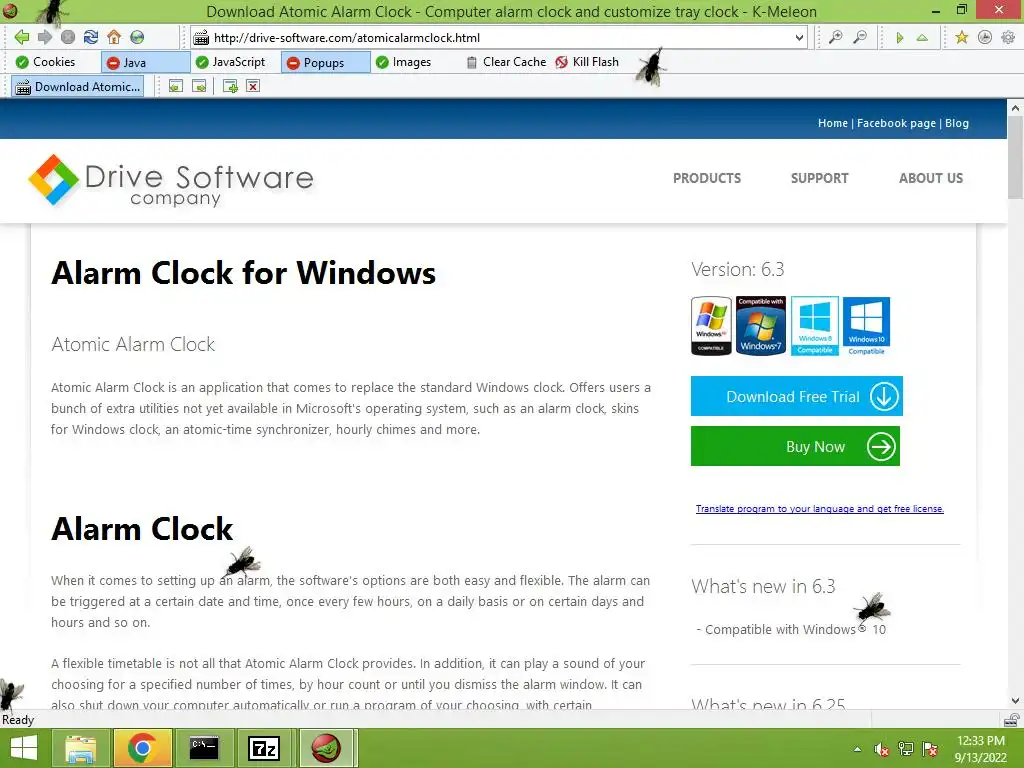Open Command Prompt from the taskbar
The image size is (1024, 768).
click(x=204, y=748)
